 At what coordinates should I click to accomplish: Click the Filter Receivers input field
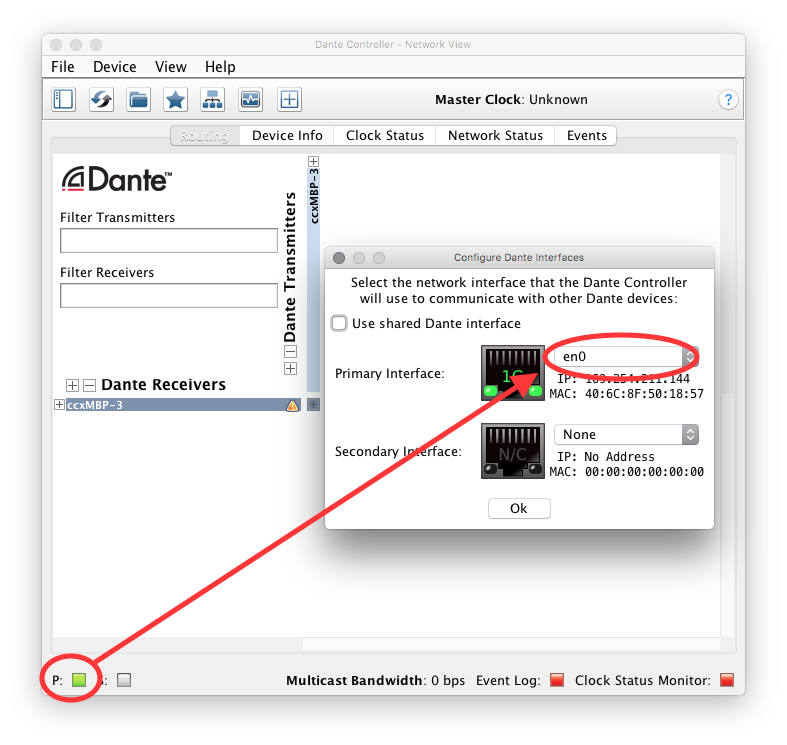[x=169, y=295]
